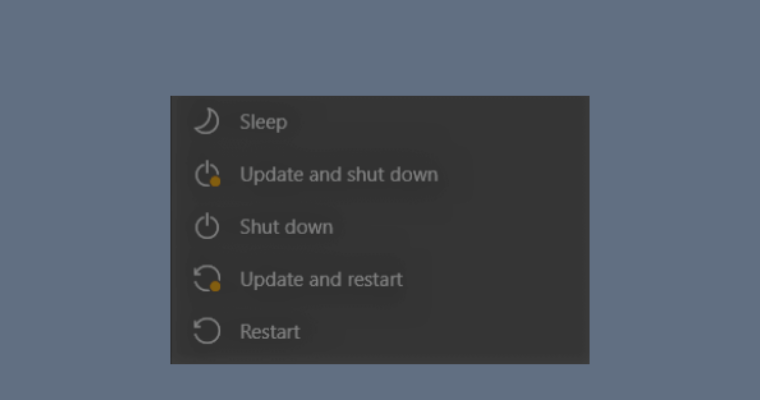The image size is (760, 400).
Task: Click the plain Restart circular arrow icon
Action: click(206, 331)
